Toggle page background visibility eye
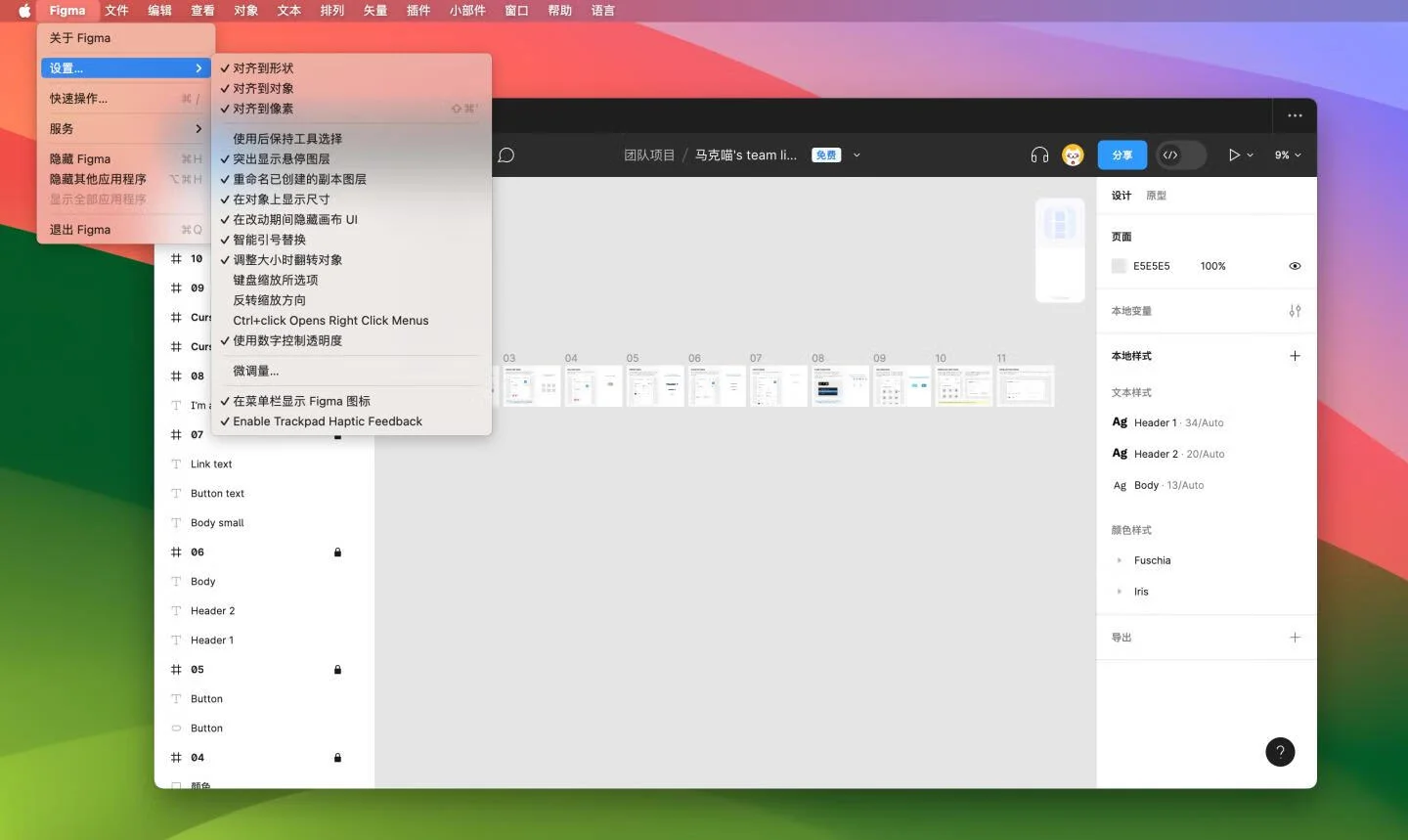Screen dimensions: 1408x840 click(1295, 266)
